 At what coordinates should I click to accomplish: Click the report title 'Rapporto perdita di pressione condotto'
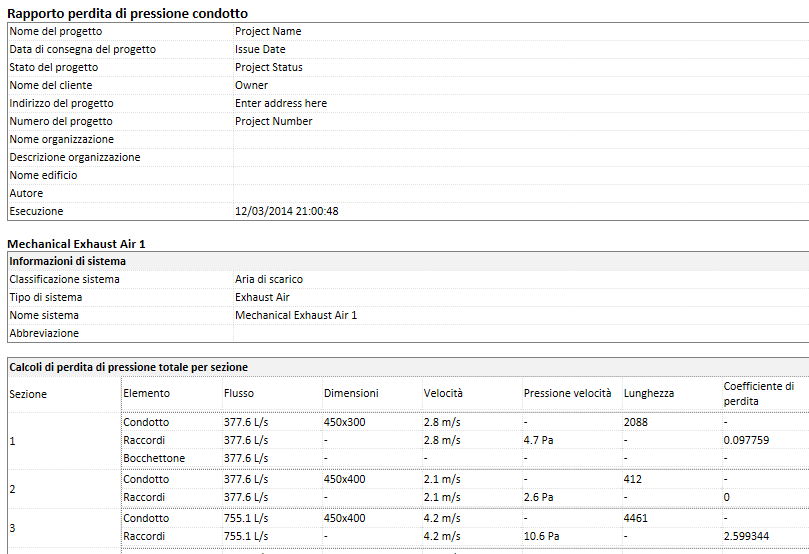(x=128, y=13)
